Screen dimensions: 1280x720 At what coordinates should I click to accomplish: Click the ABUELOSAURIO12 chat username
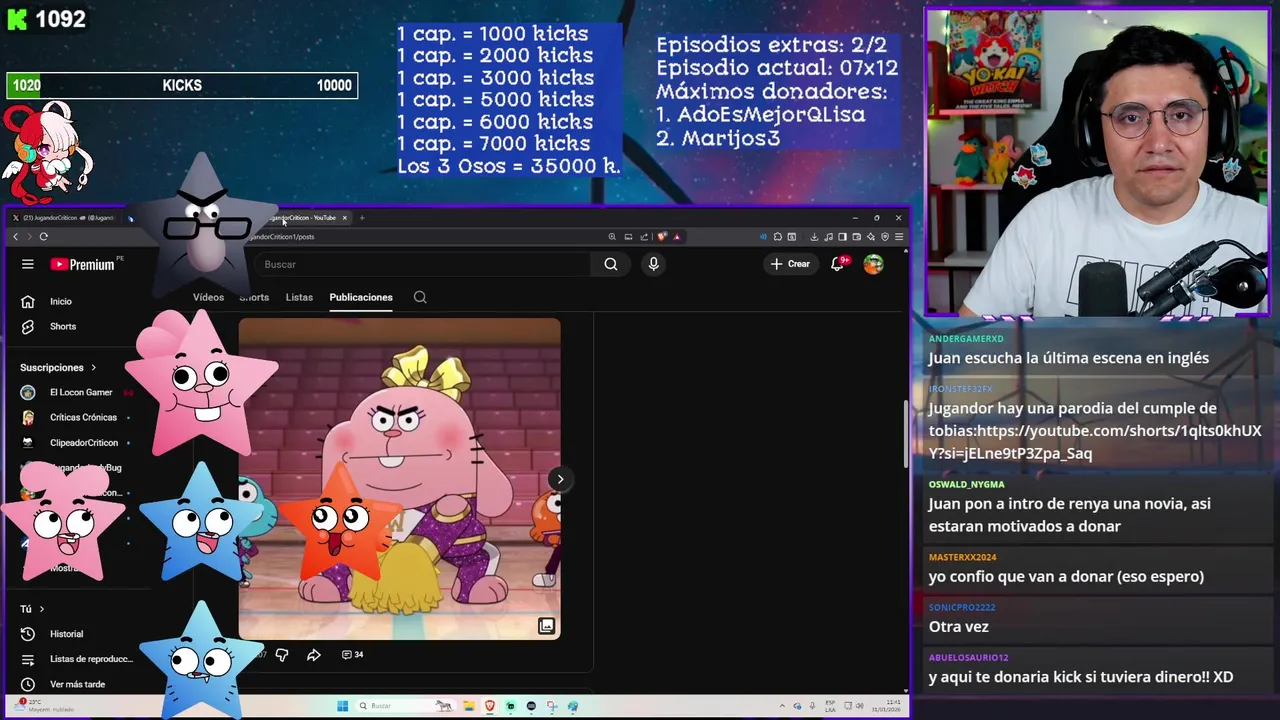tap(968, 657)
